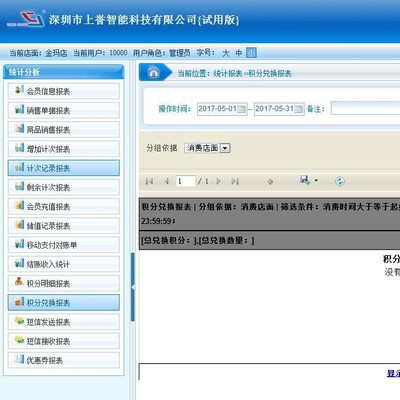Click the 用户角色: 管理员 text
The width and height of the screenshot is (400, 400).
pos(162,53)
